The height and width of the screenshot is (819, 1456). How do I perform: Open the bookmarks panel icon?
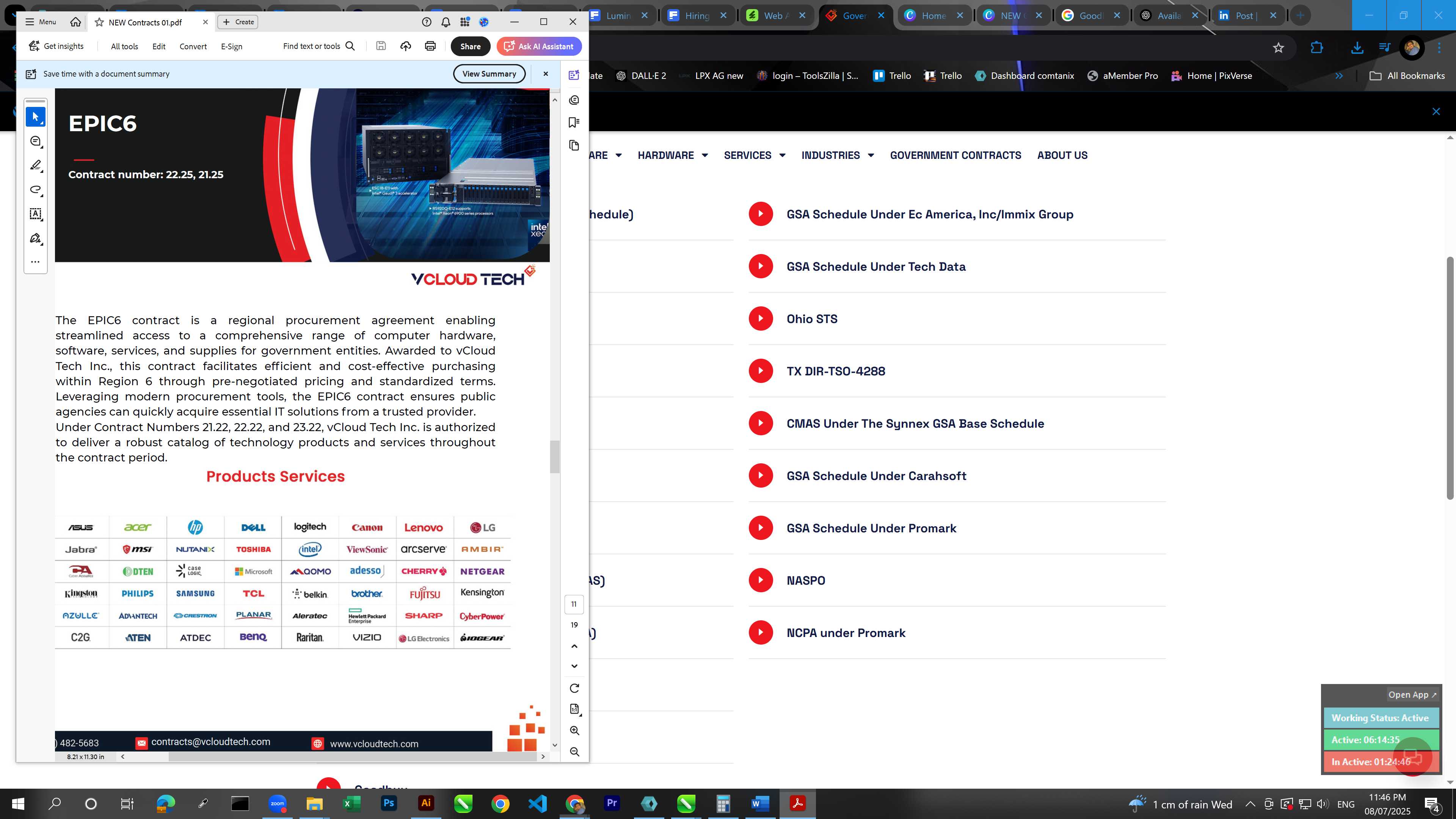(574, 122)
